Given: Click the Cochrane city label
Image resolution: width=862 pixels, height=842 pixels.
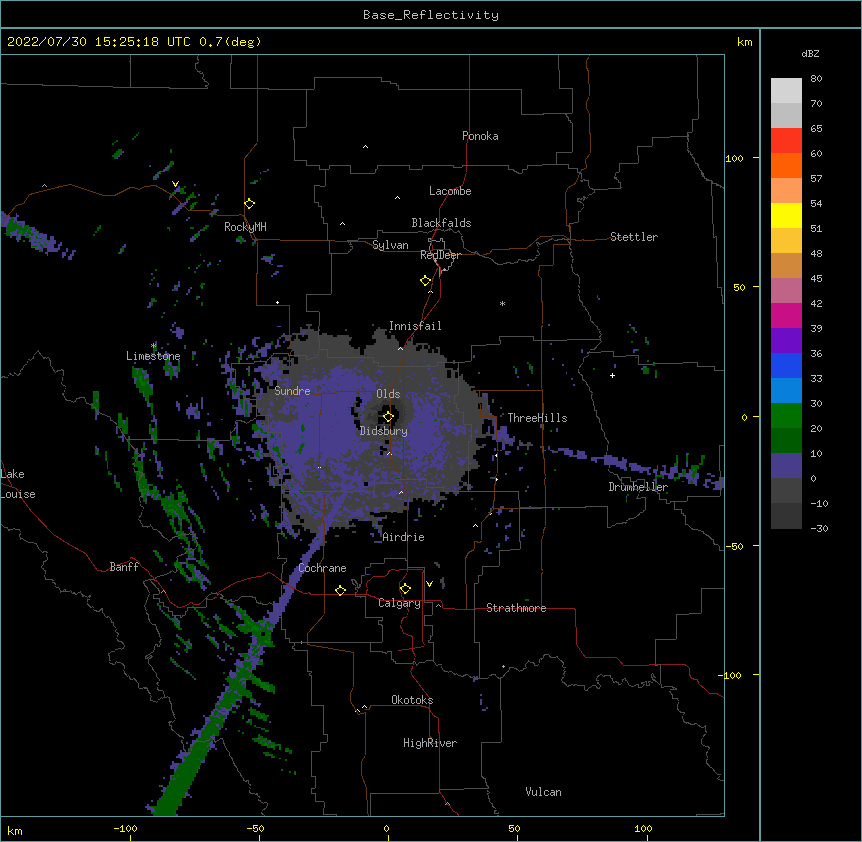Looking at the screenshot, I should pyautogui.click(x=323, y=568).
